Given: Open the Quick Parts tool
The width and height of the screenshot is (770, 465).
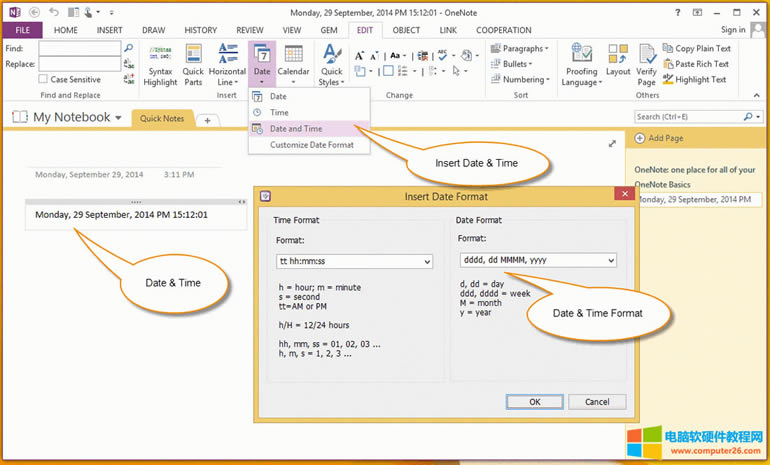Looking at the screenshot, I should pos(193,53).
